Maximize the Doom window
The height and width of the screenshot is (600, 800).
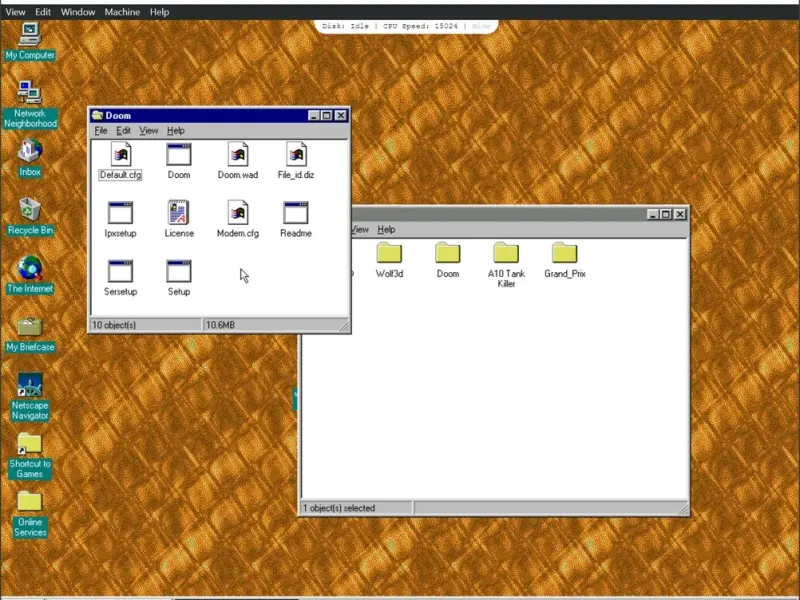click(327, 116)
